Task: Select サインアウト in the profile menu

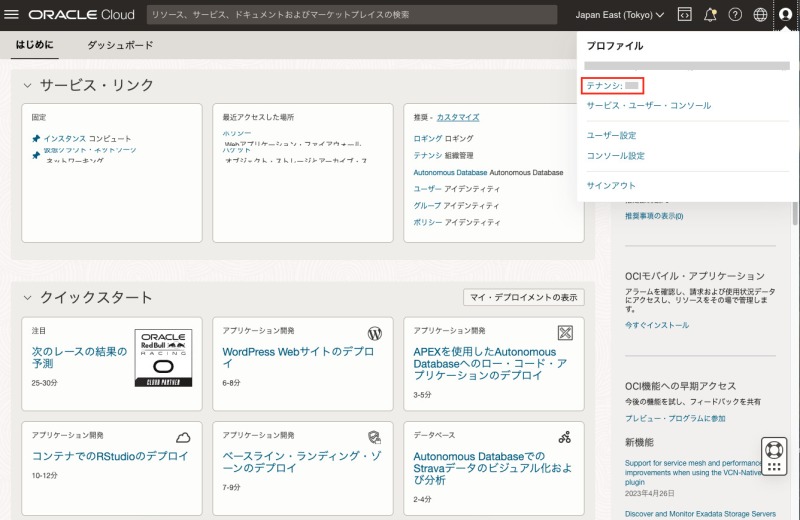Action: (x=611, y=185)
